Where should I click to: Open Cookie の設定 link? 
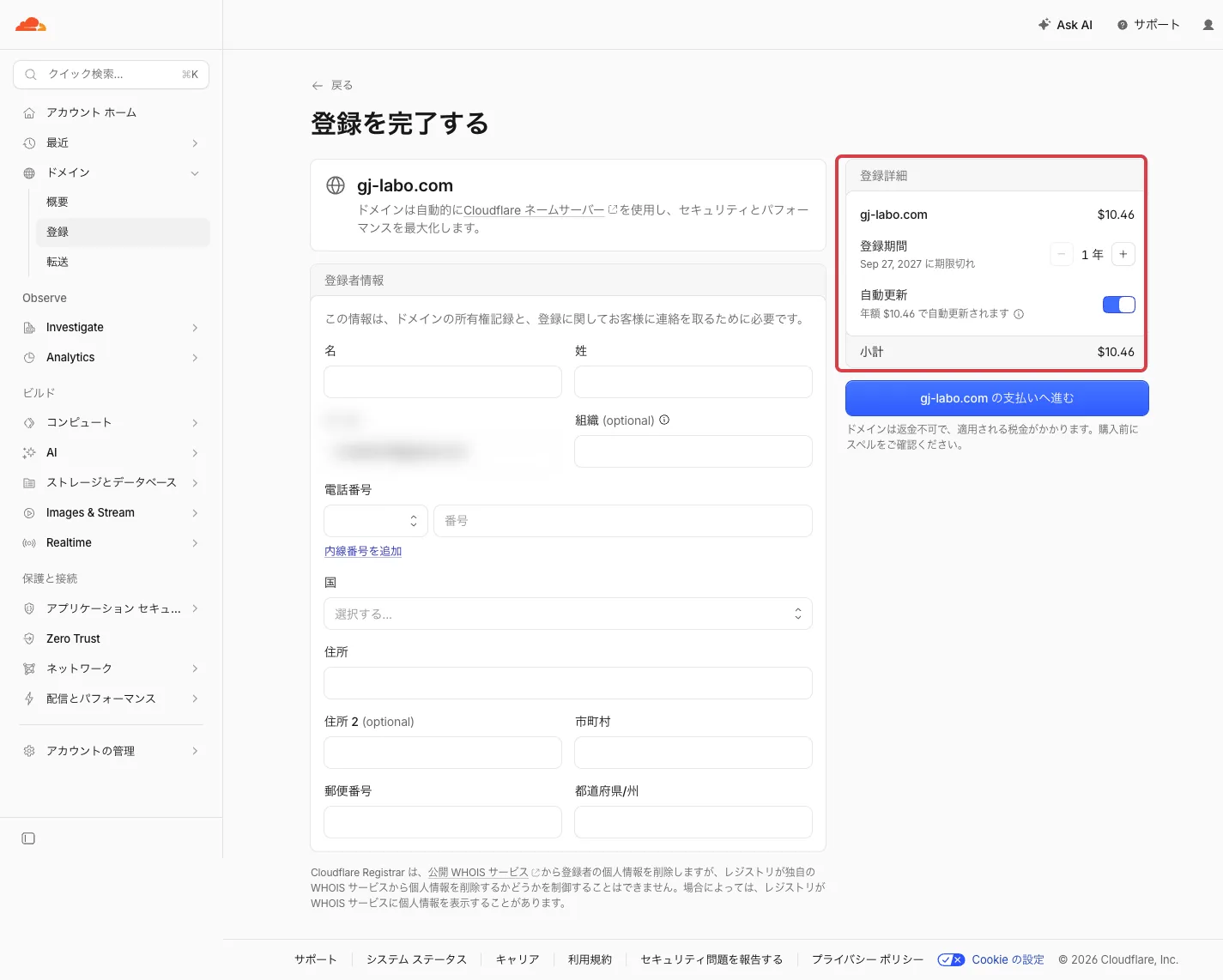(1008, 959)
